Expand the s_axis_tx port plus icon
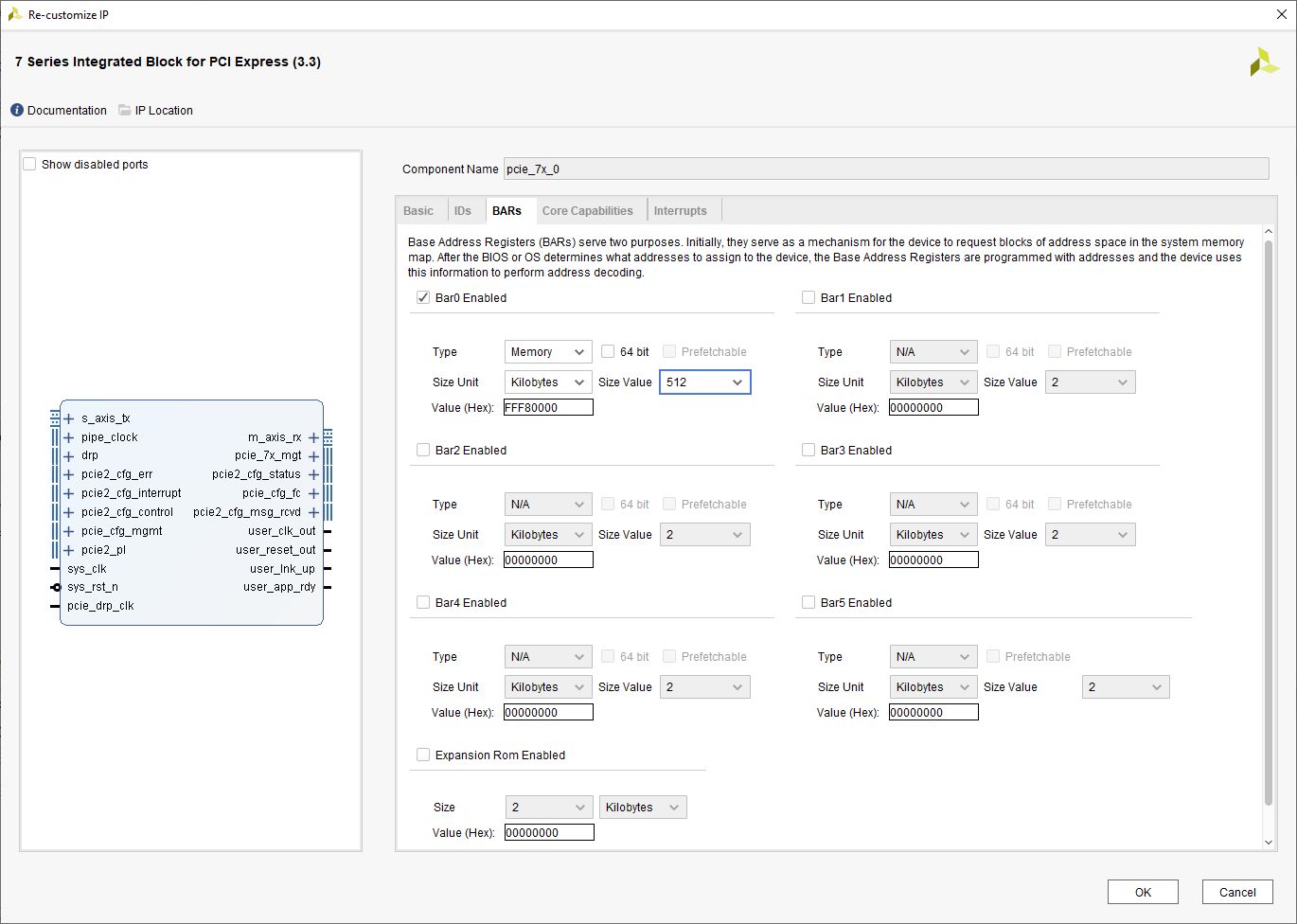This screenshot has height=924, width=1297. point(69,418)
